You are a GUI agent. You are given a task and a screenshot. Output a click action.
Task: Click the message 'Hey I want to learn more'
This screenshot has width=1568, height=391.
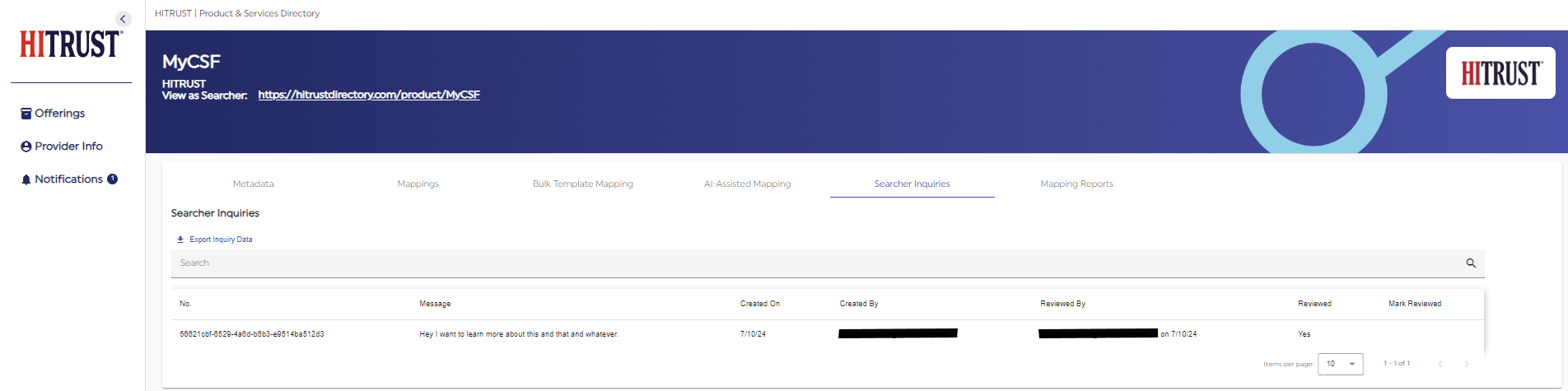(x=519, y=334)
